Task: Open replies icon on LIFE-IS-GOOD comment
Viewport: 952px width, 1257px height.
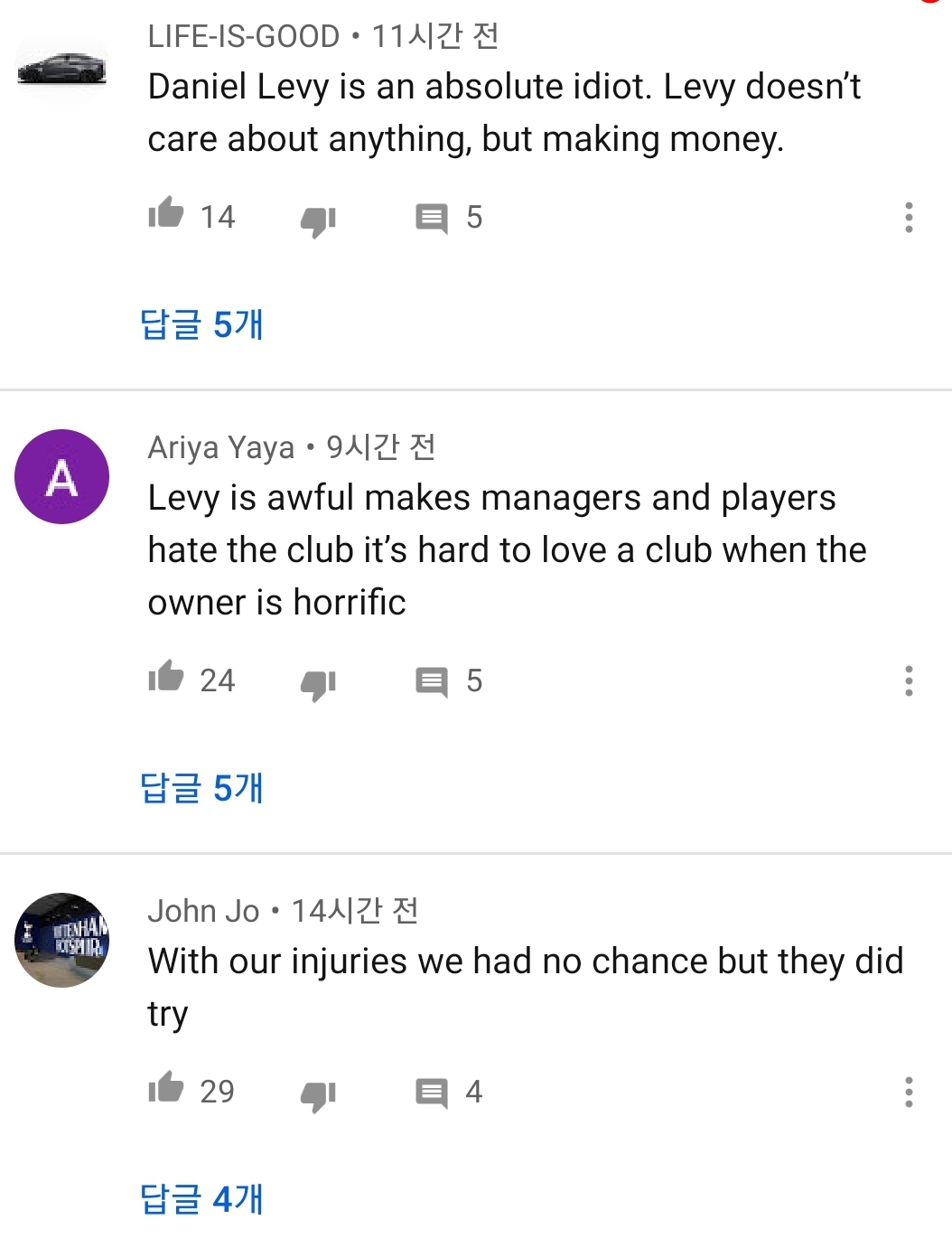Action: click(432, 219)
